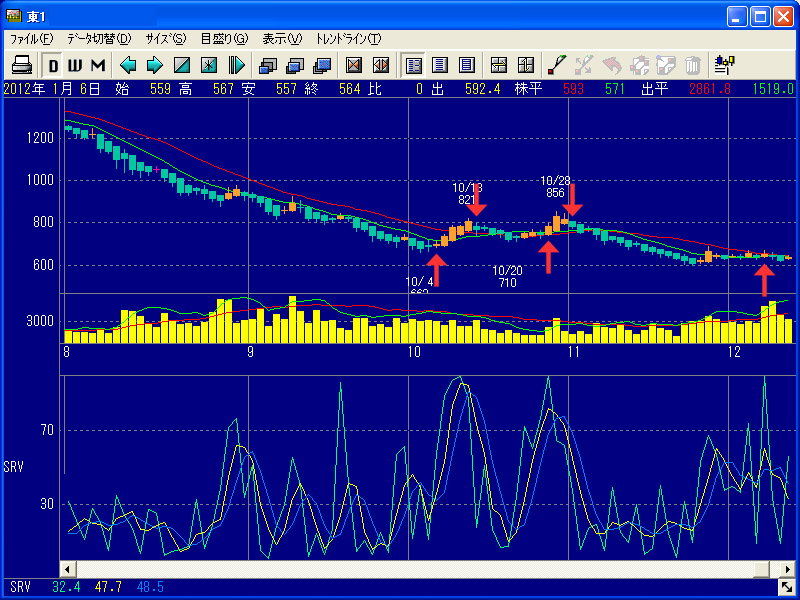Click the horizontal scrollbar thumb
Screen dimensions: 800x600
point(761,569)
